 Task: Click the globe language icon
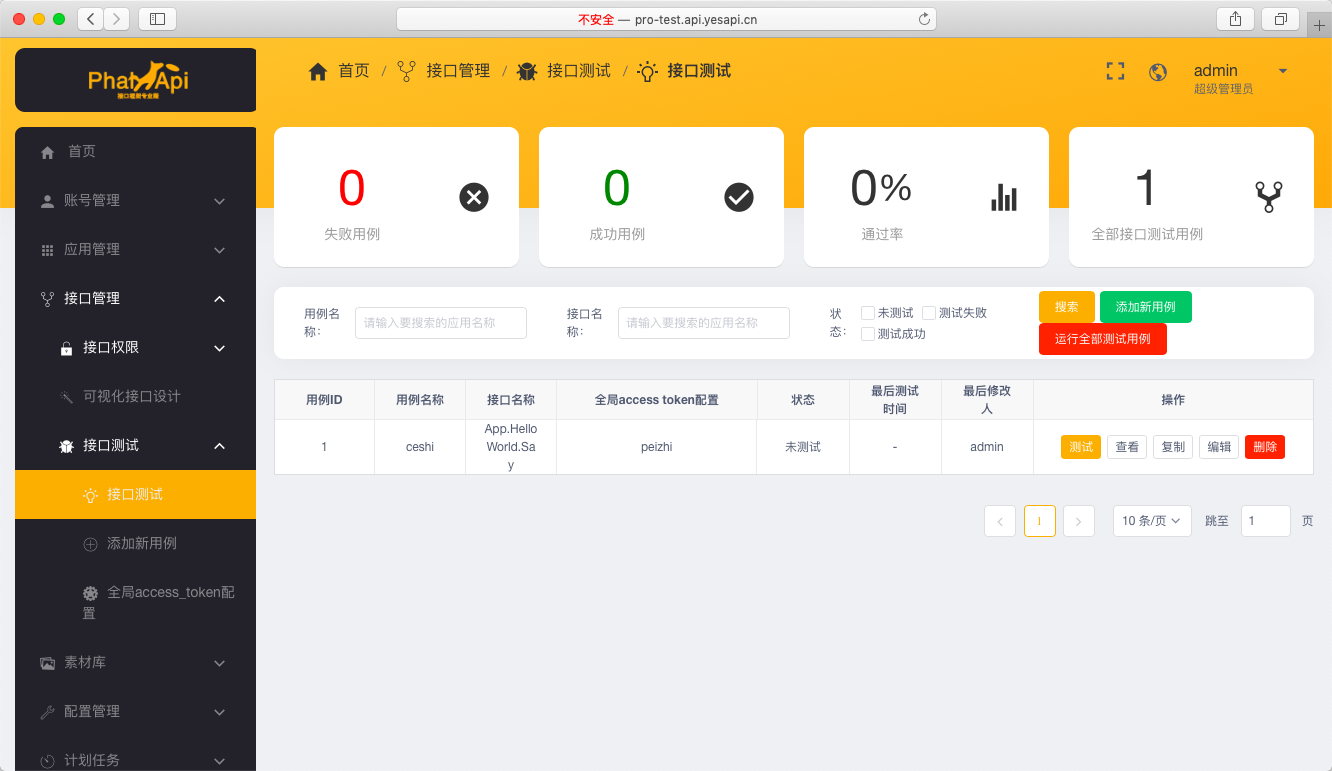1158,72
